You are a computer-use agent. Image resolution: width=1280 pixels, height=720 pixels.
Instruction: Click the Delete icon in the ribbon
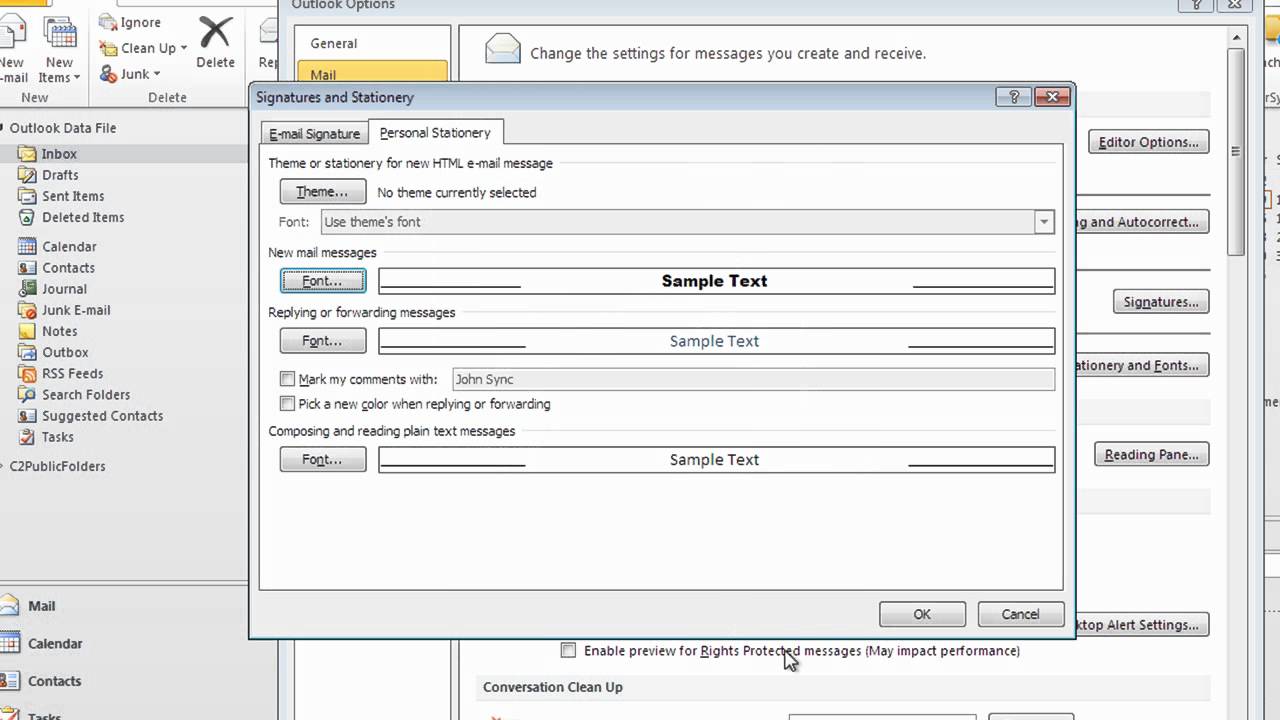tap(215, 41)
